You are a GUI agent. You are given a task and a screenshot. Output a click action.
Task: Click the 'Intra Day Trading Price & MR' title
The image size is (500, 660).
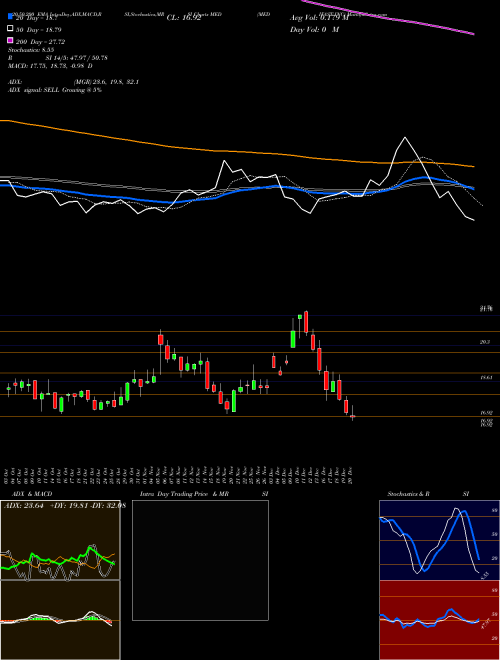tap(184, 494)
